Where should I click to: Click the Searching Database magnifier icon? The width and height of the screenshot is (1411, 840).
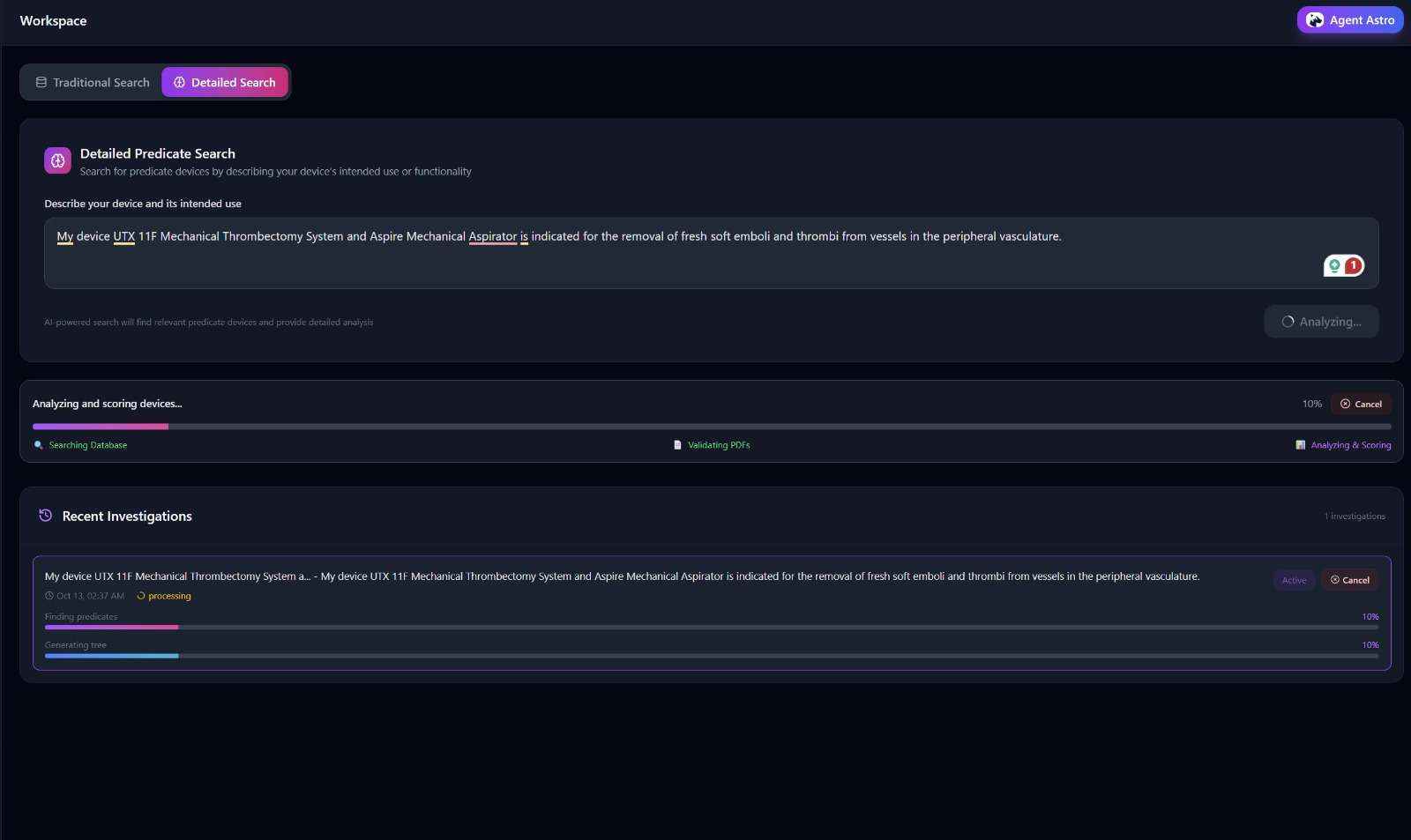point(38,445)
